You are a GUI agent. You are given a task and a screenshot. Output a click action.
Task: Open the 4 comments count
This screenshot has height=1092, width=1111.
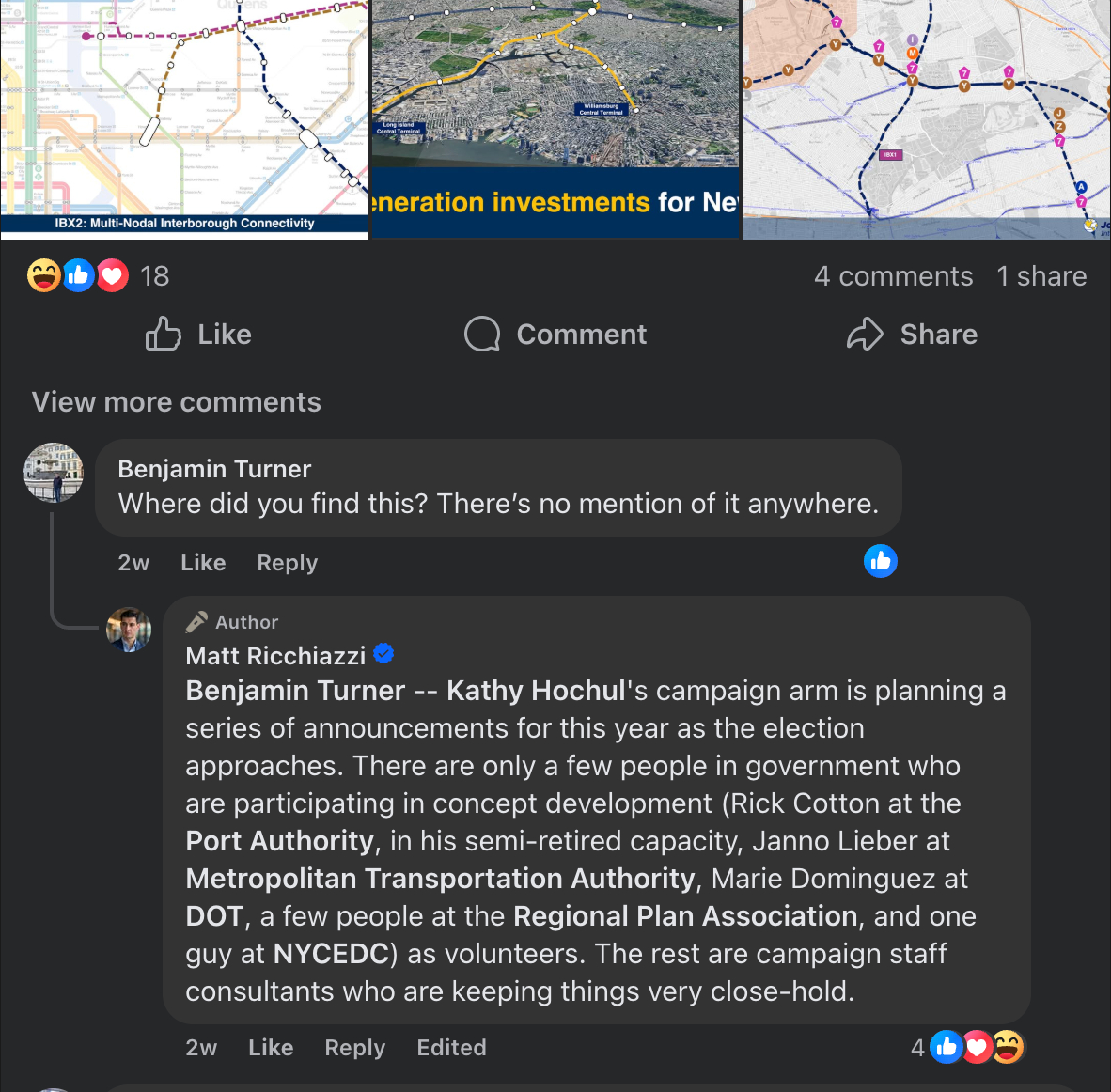click(x=893, y=276)
